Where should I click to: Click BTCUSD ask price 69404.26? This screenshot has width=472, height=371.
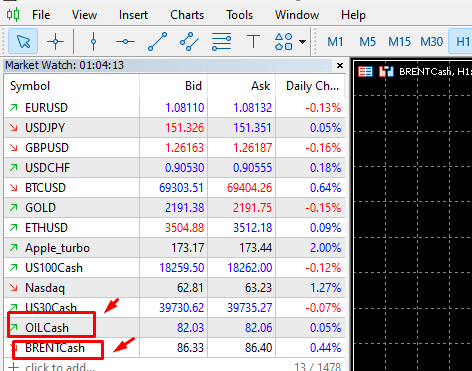[249, 188]
